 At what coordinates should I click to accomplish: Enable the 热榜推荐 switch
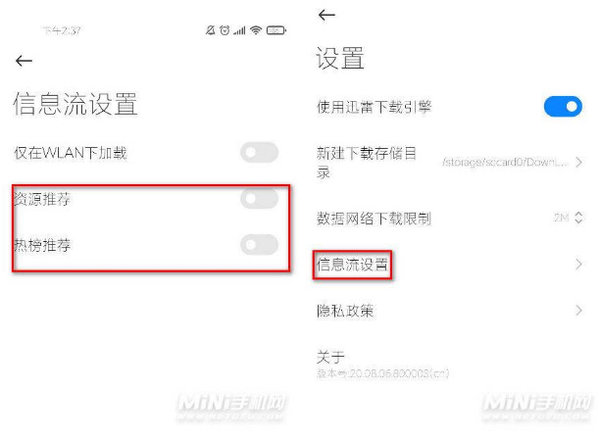tap(259, 244)
